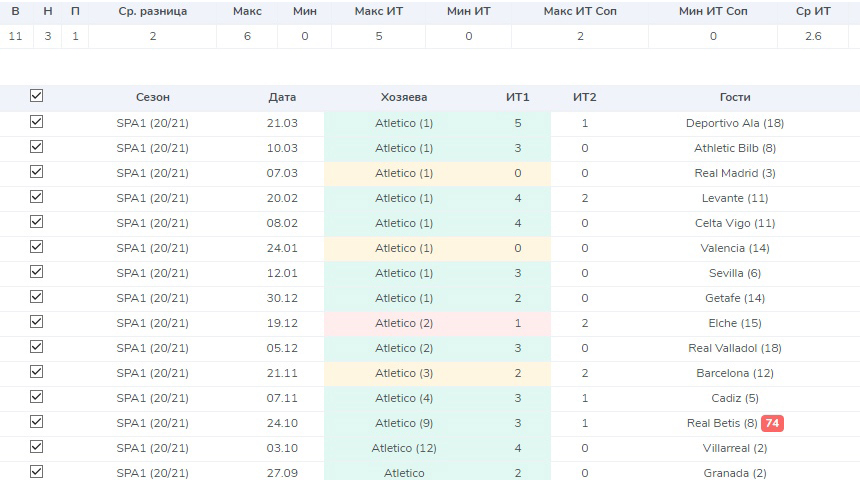Click the Elche (15) guest cell
This screenshot has width=860, height=480.
(734, 323)
